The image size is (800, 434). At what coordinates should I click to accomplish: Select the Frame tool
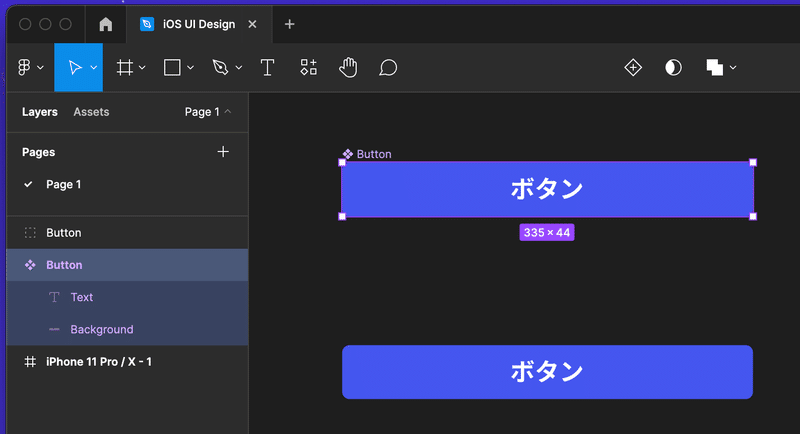[125, 67]
